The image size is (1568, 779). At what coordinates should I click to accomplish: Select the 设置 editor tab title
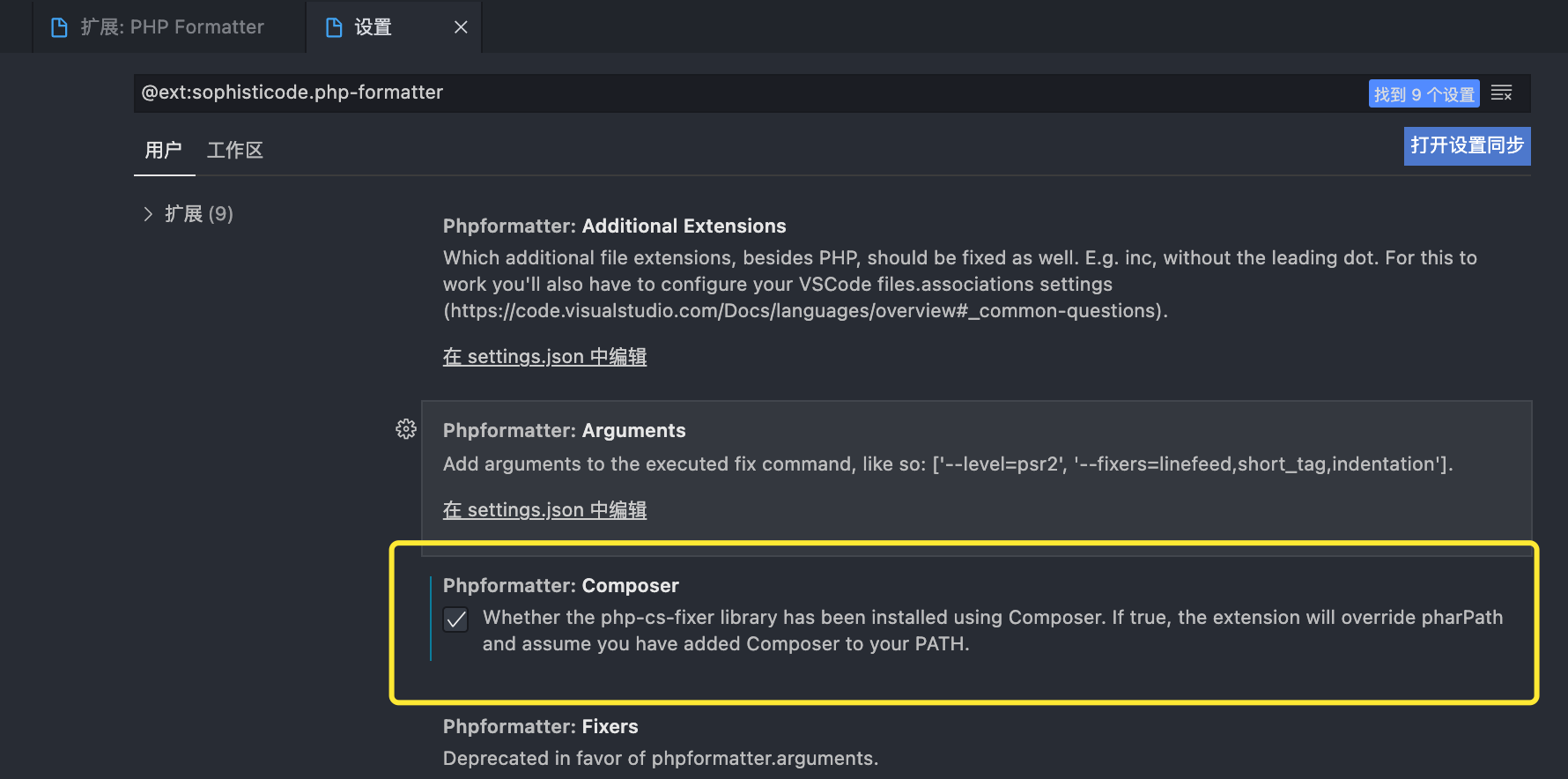click(x=373, y=27)
